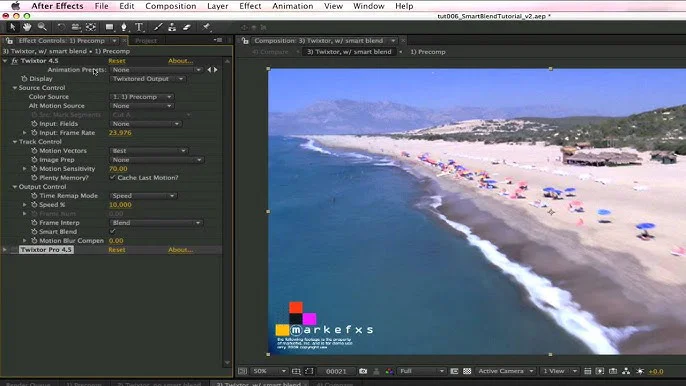
Task: Select the Brush tool
Action: 158,27
